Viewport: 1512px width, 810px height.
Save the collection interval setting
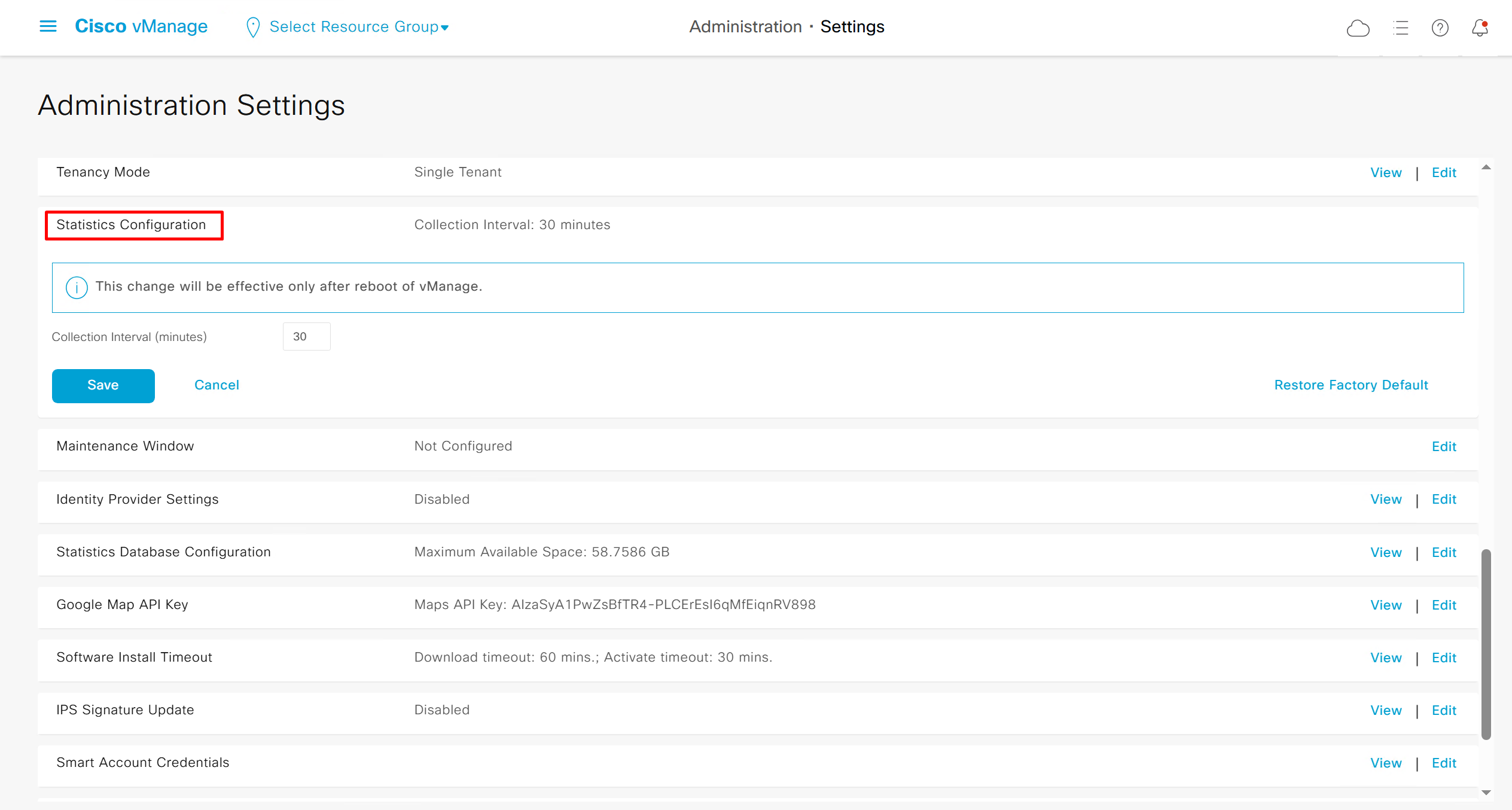click(103, 385)
